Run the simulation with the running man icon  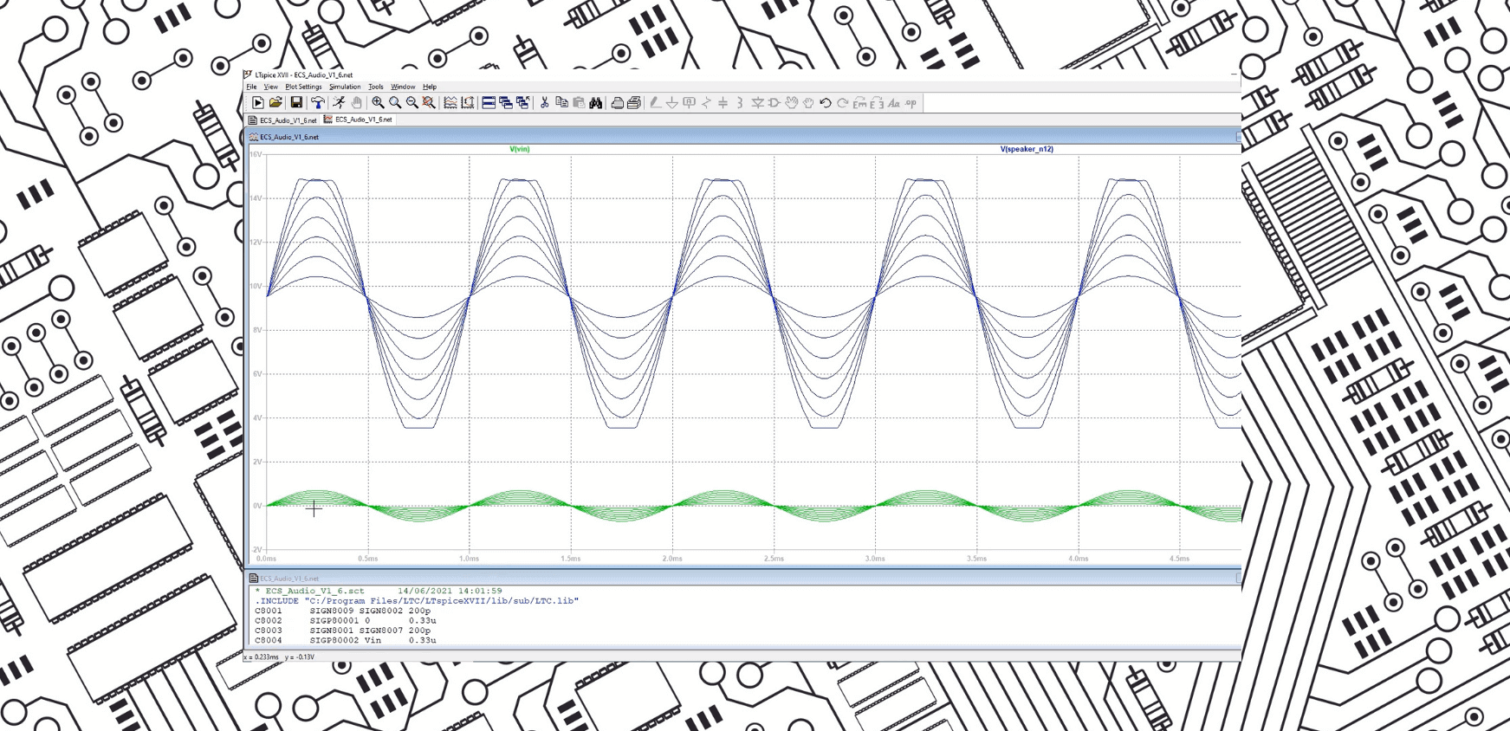339,102
